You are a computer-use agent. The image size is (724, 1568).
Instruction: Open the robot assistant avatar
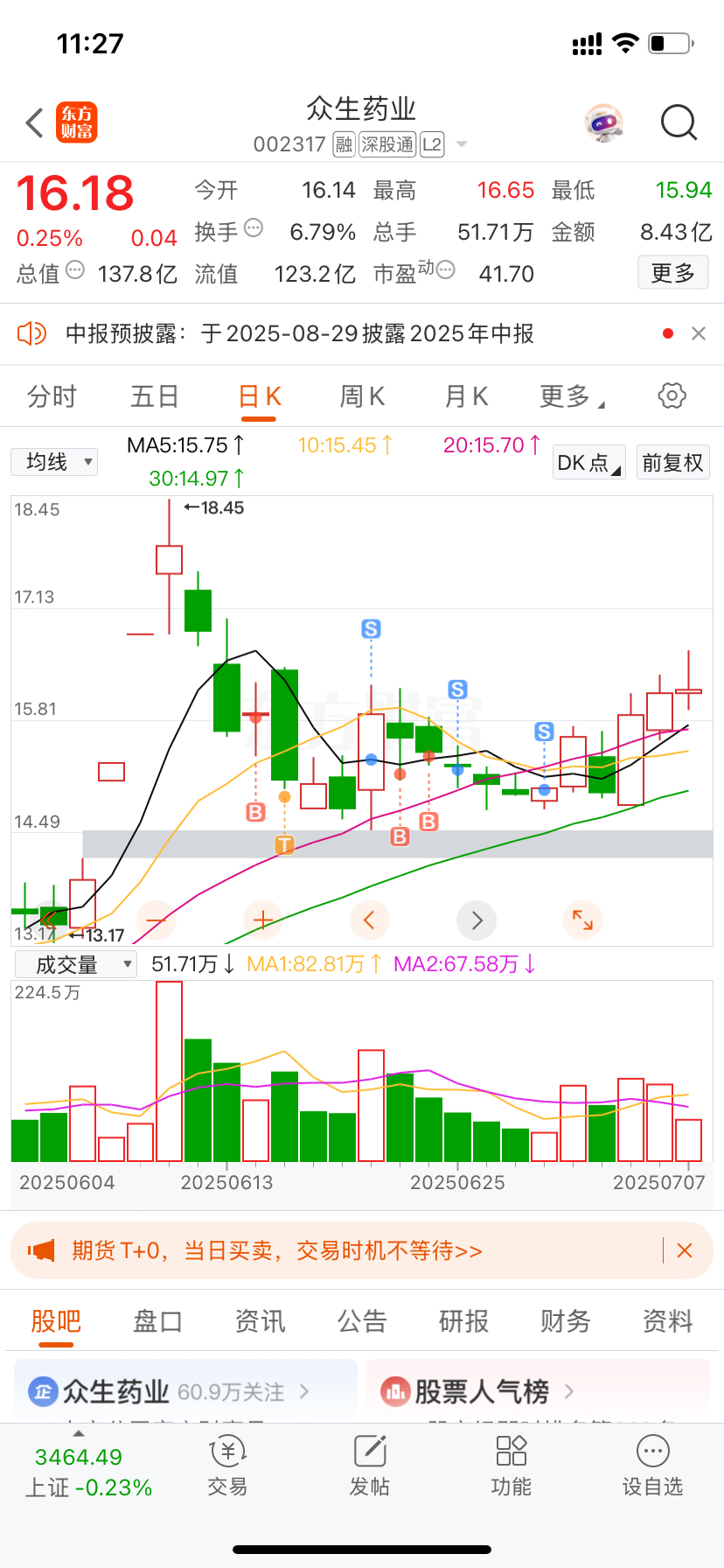[604, 123]
